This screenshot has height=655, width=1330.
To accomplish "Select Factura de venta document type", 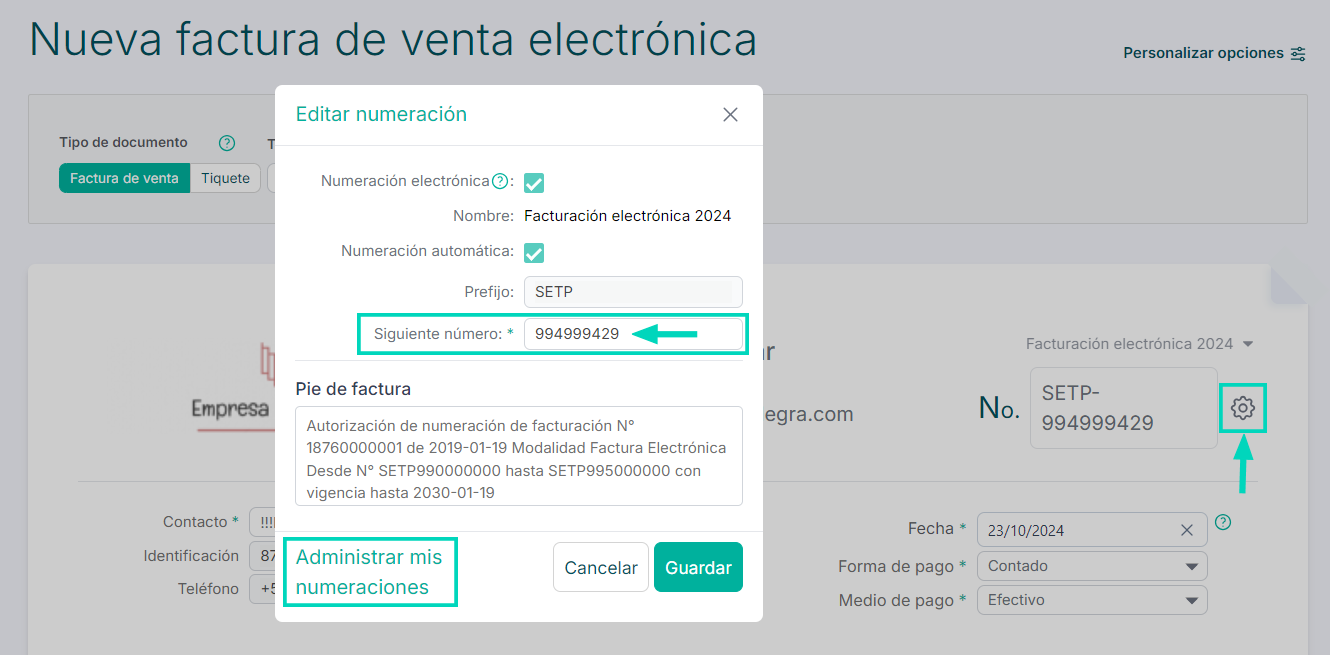I will coord(124,178).
